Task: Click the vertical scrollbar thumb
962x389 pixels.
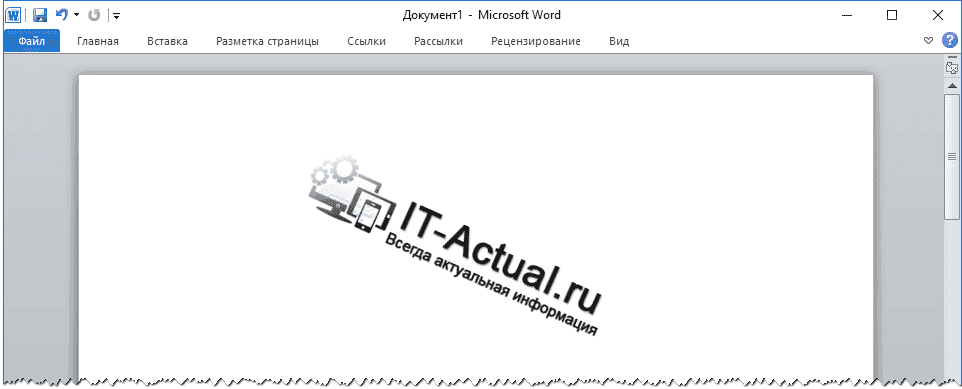Action: click(x=952, y=156)
